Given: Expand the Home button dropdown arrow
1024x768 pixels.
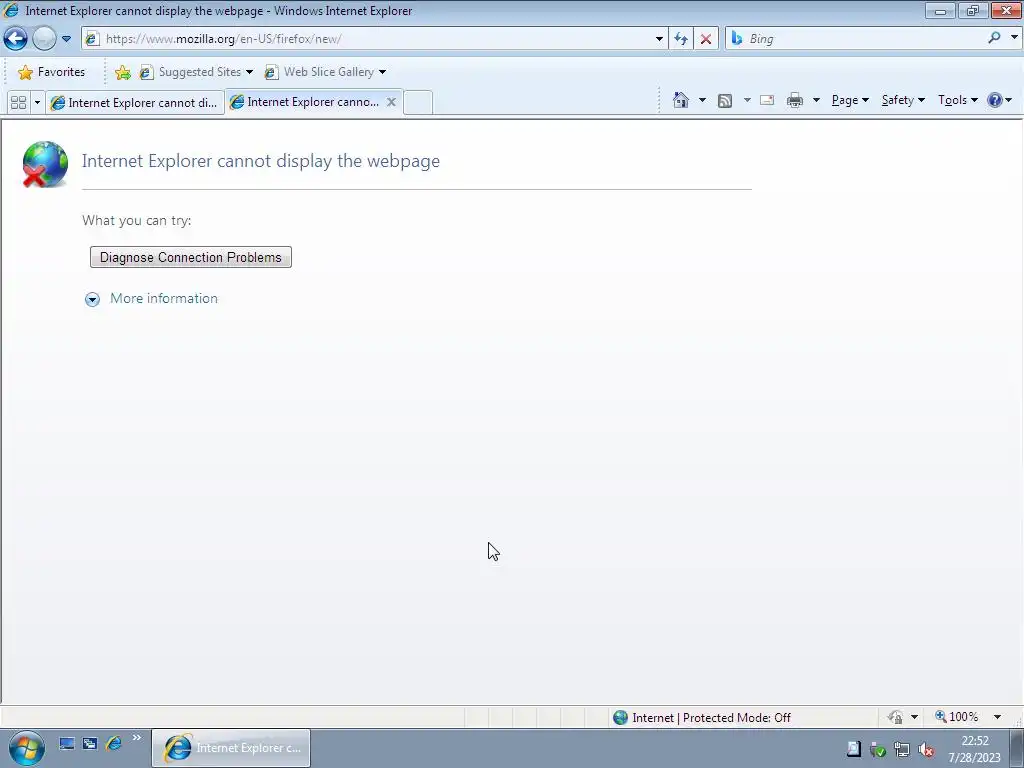Looking at the screenshot, I should pos(702,100).
